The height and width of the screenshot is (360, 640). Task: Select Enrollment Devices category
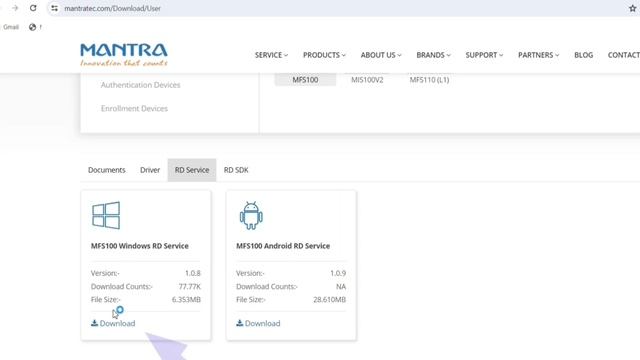(134, 109)
